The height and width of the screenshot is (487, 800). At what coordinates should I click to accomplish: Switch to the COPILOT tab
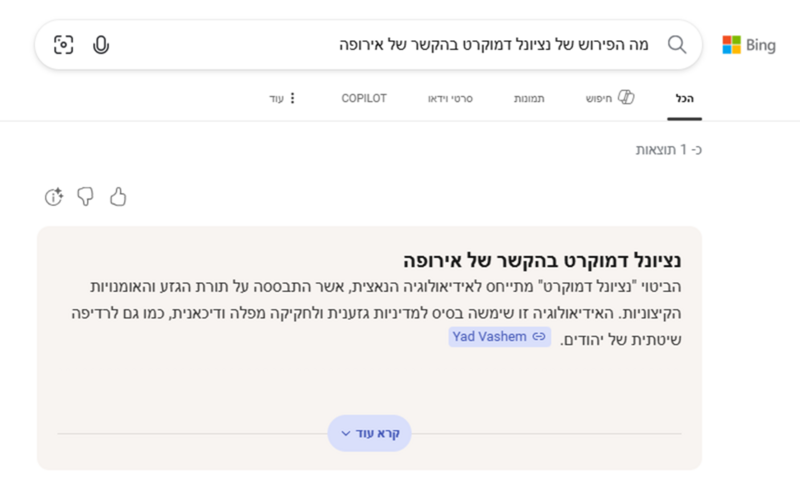click(364, 98)
